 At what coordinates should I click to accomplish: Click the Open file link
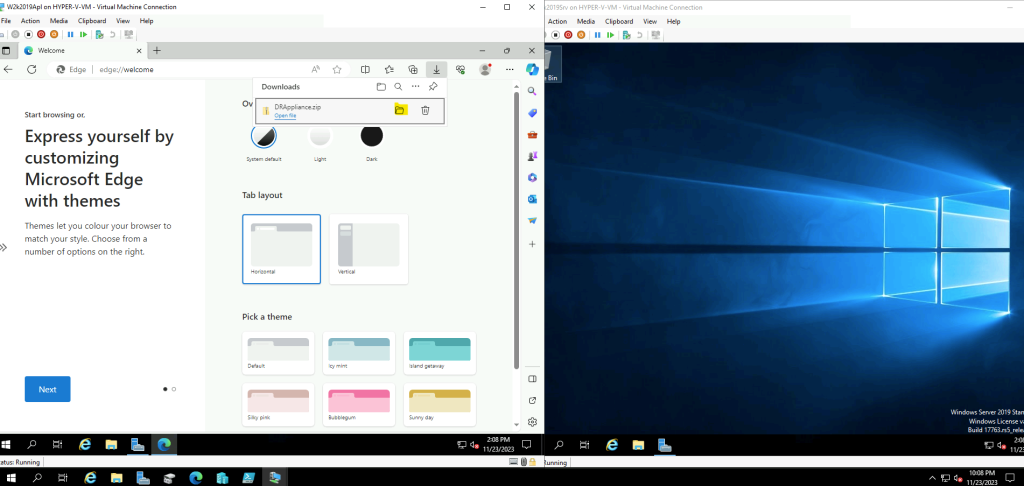(x=285, y=116)
